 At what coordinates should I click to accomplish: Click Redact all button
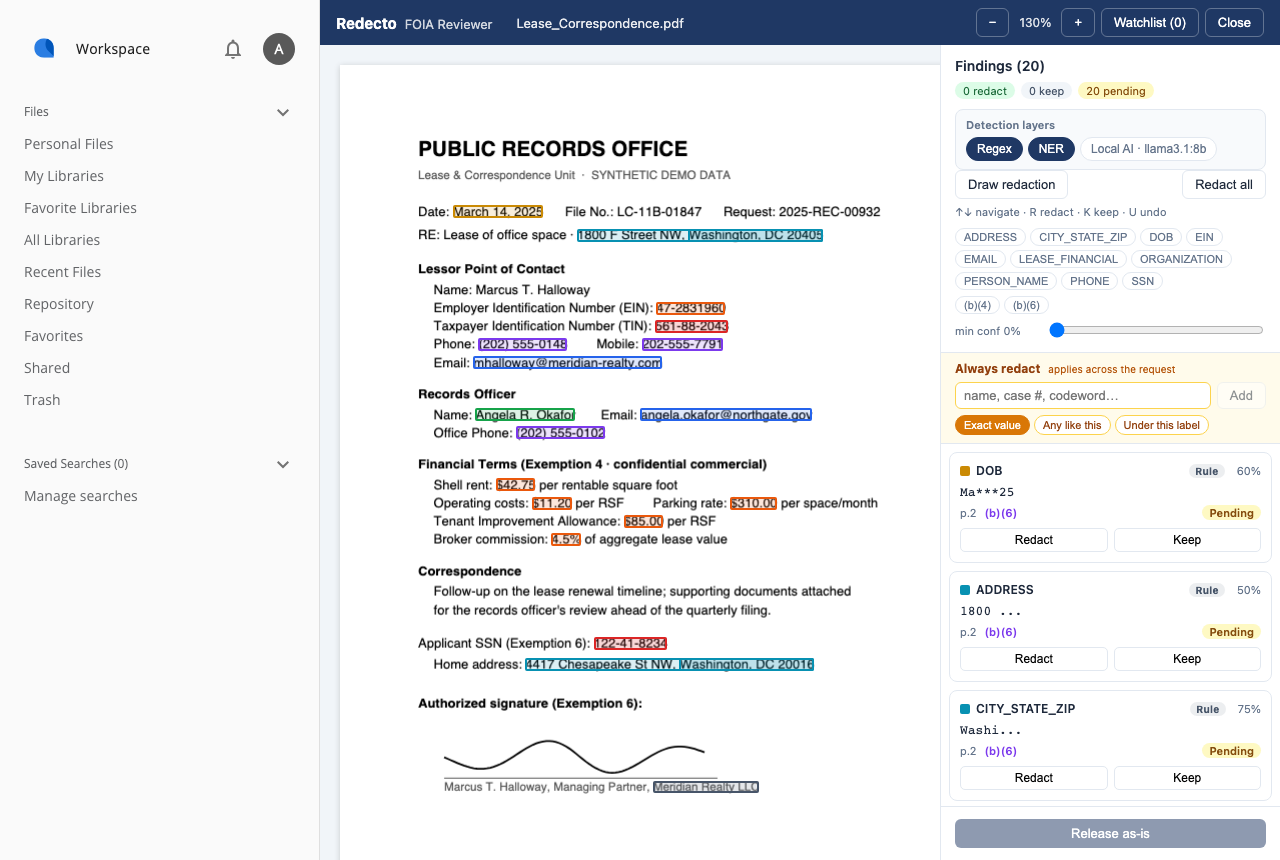tap(1224, 185)
